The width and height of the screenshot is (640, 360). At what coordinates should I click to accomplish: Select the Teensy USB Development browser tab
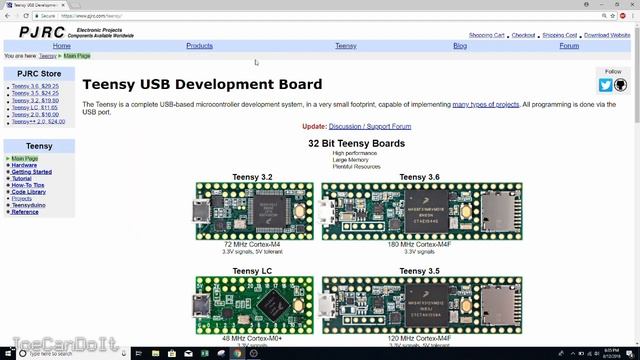tap(36, 5)
